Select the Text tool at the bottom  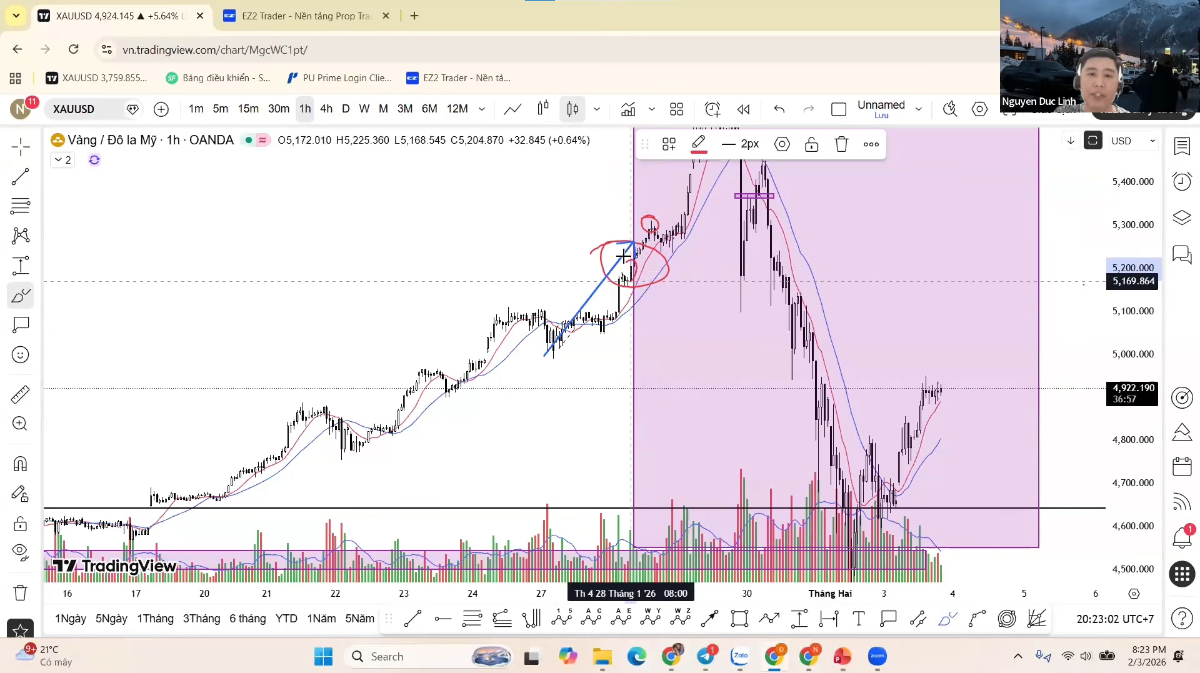(x=859, y=618)
